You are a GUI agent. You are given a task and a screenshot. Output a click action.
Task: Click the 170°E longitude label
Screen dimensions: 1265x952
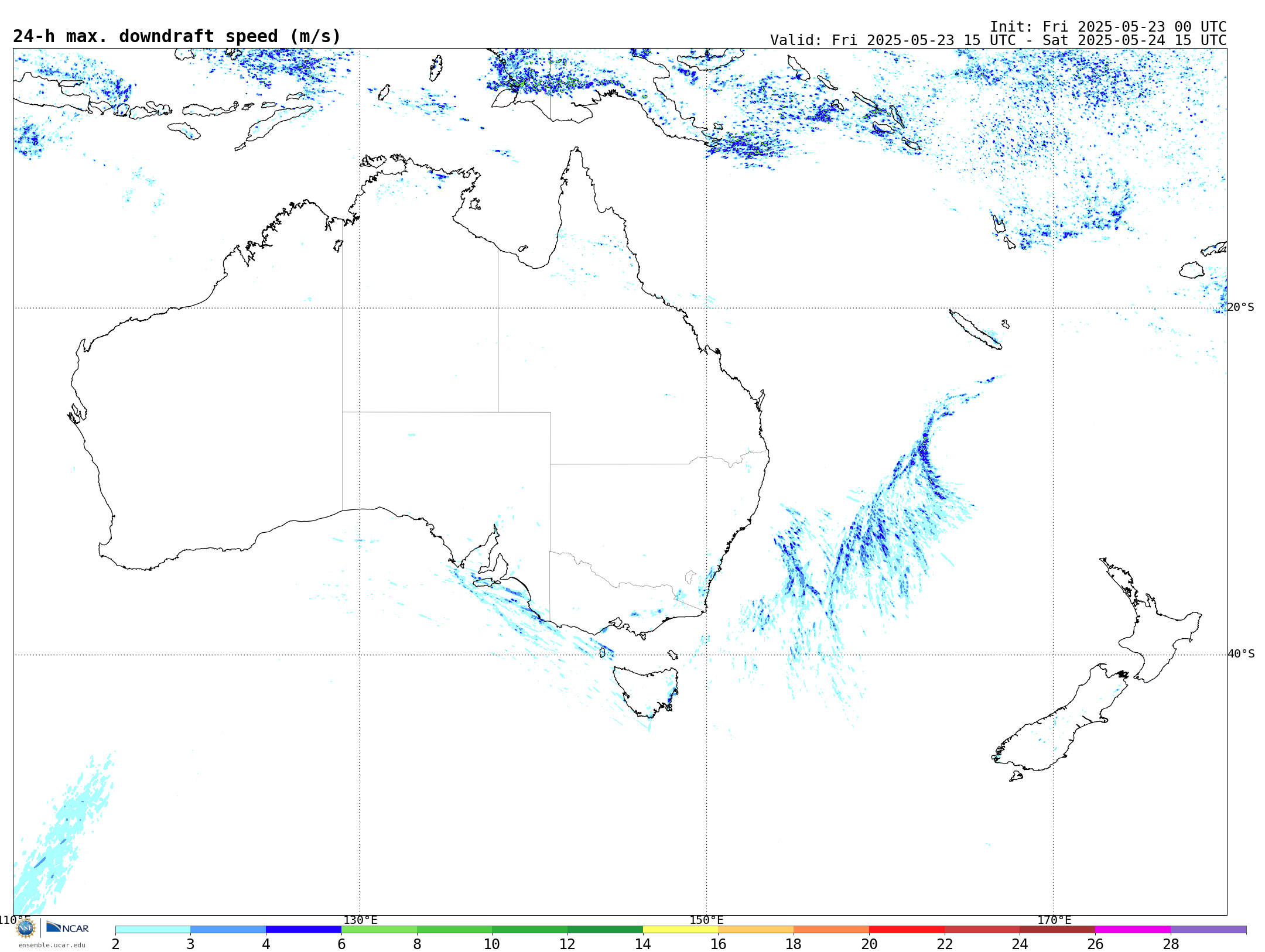(1054, 920)
